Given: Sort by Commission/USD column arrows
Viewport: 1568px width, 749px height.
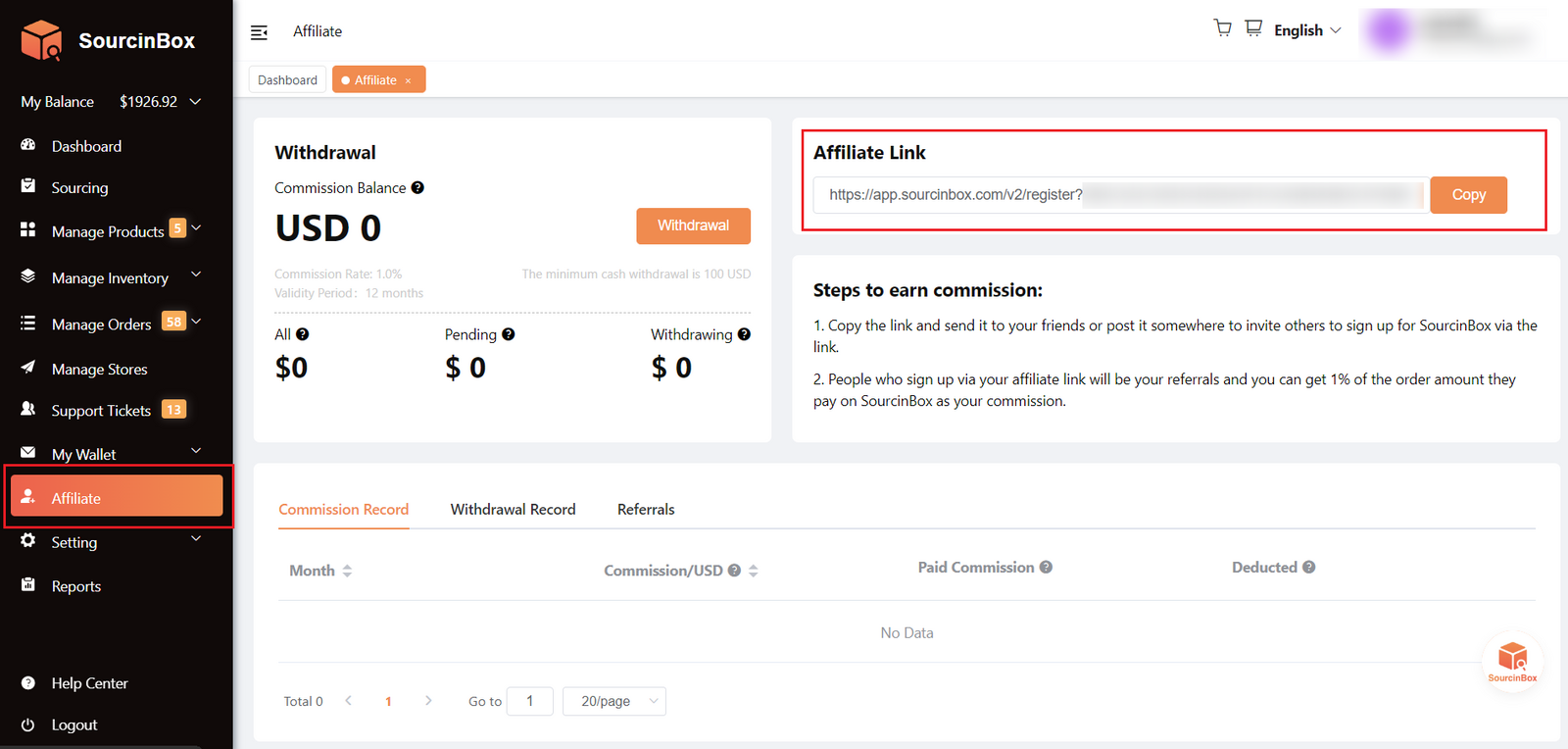Looking at the screenshot, I should pos(754,571).
